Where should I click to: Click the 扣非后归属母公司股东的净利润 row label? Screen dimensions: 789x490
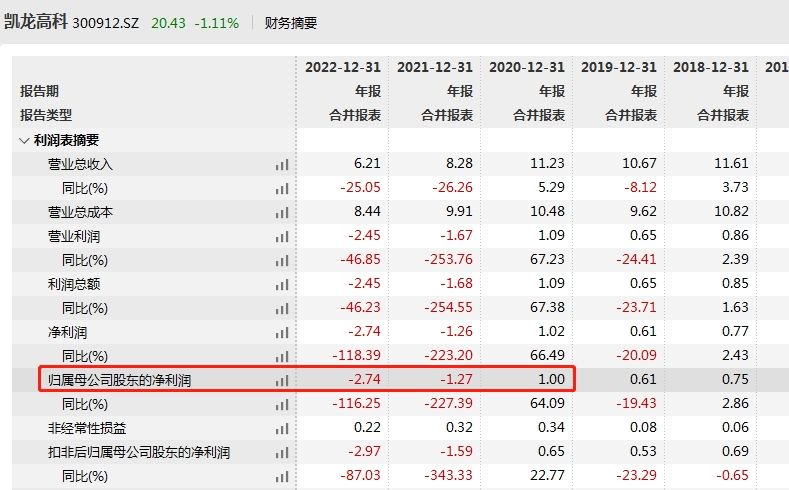(139, 452)
